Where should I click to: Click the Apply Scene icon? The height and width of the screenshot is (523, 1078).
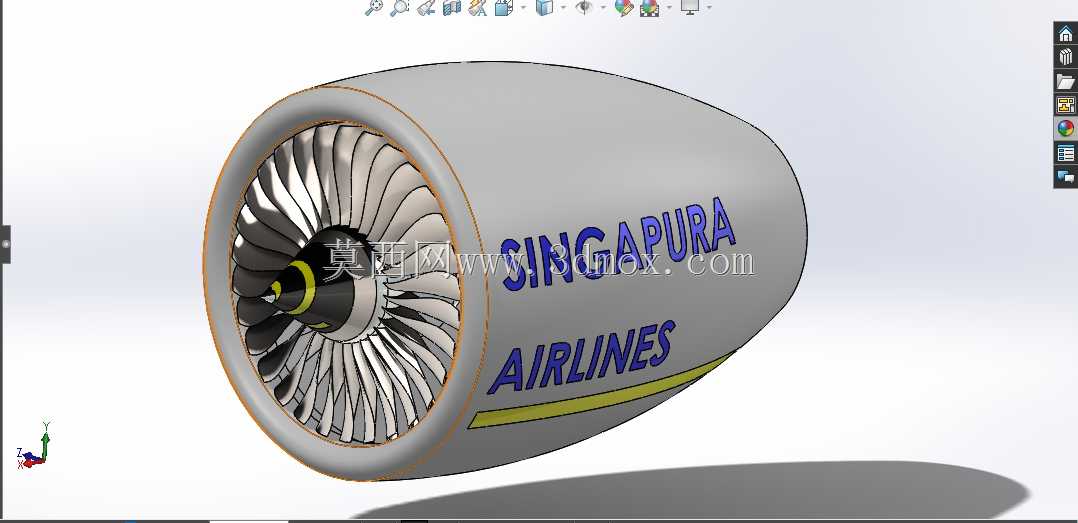click(650, 8)
